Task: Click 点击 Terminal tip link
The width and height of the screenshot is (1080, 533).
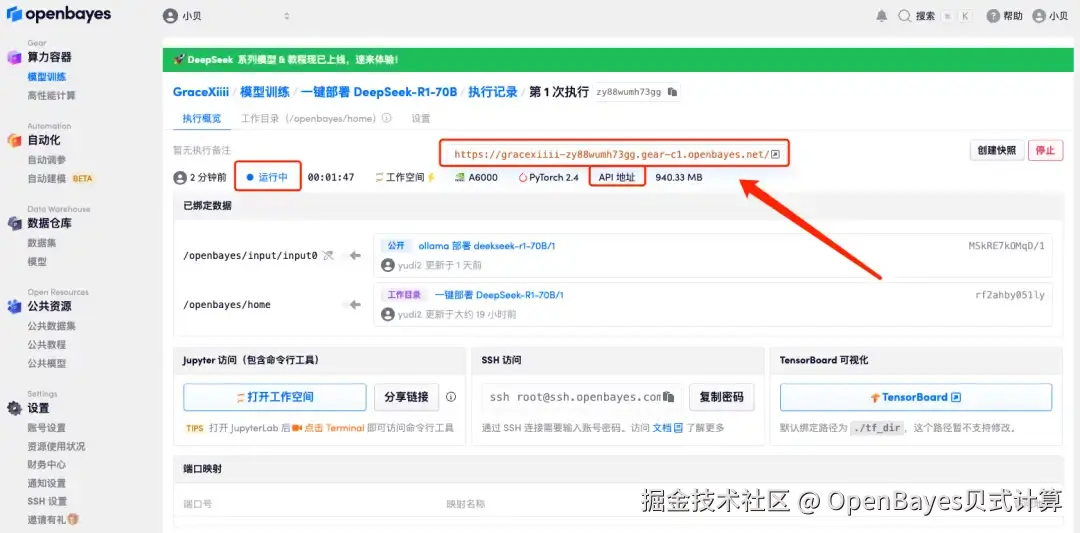Action: coord(334,428)
